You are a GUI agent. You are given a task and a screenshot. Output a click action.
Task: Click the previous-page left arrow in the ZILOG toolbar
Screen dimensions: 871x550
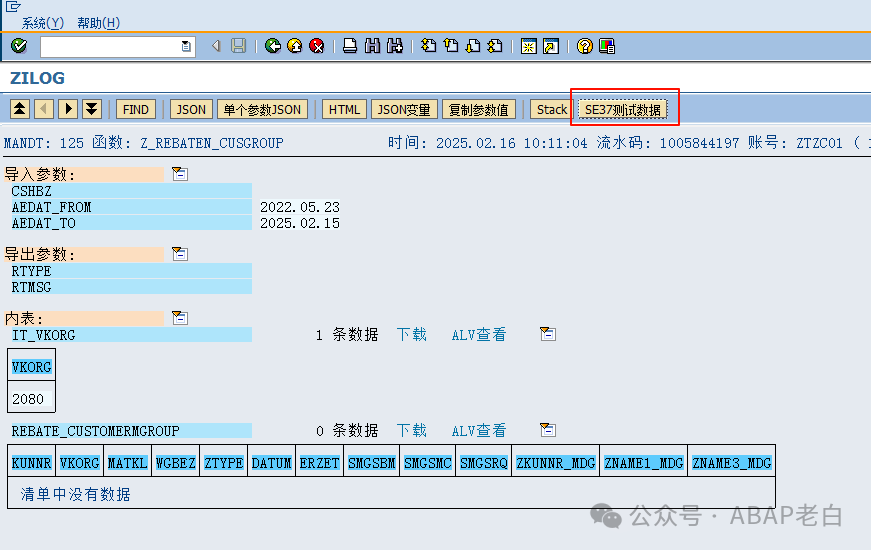pyautogui.click(x=44, y=109)
